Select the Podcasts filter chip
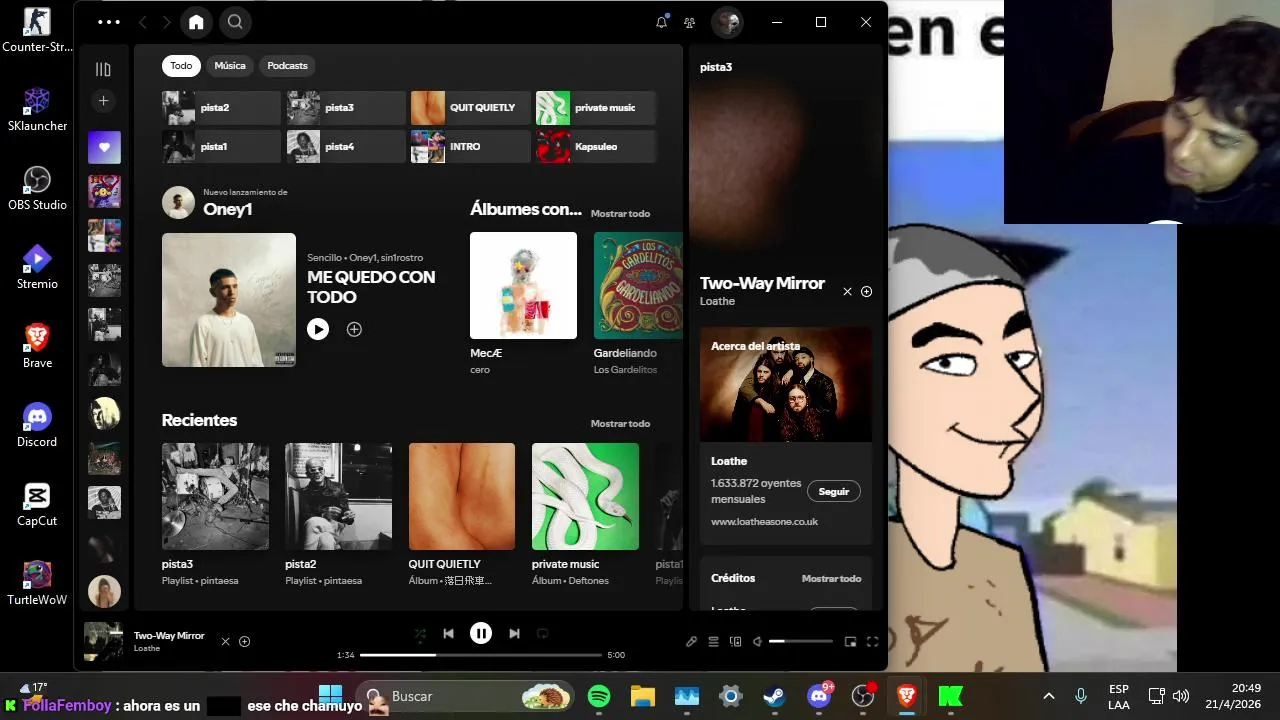 (287, 66)
